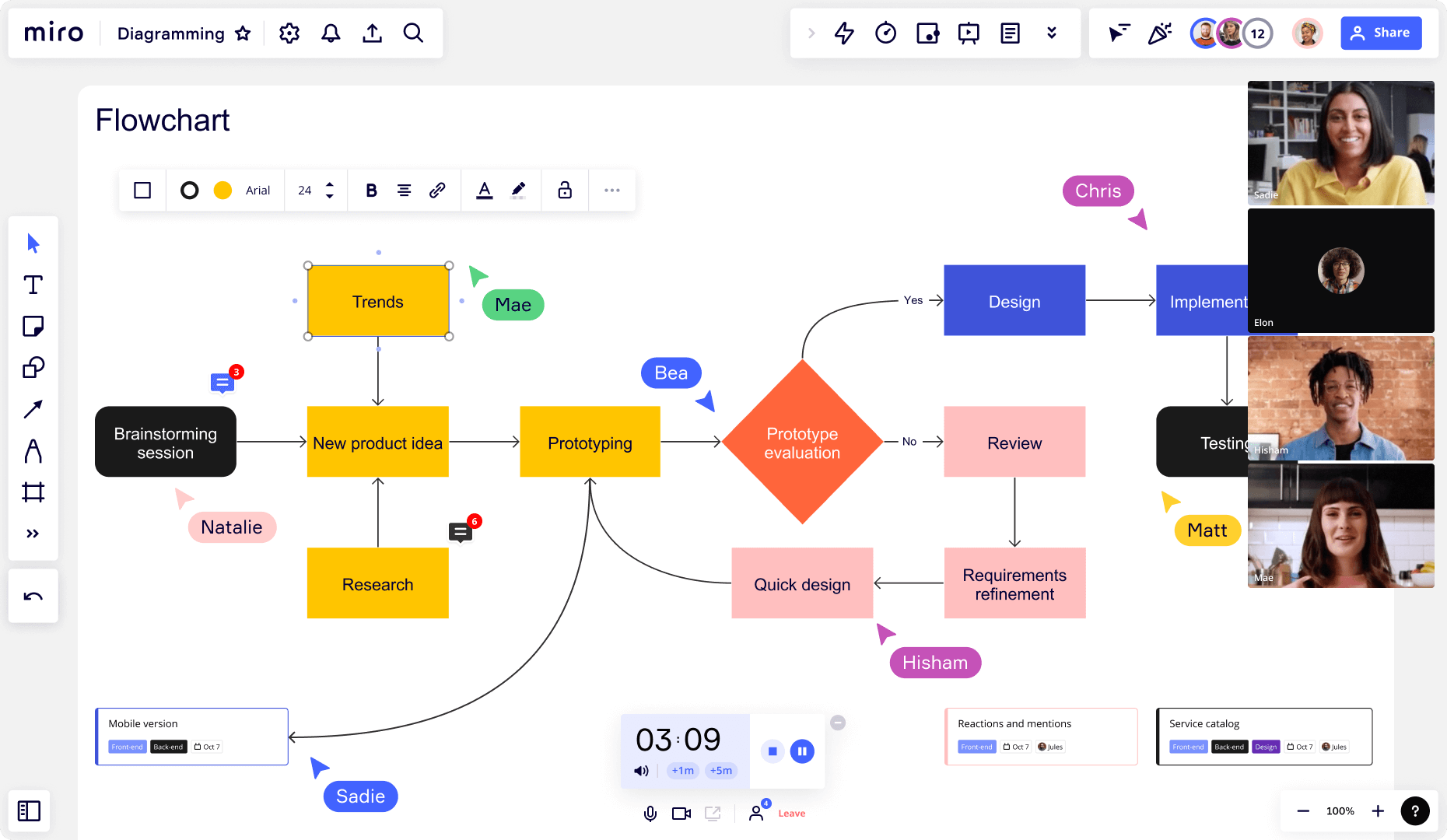
Task: Open the Timer tool in the top toolbar
Action: 885,33
